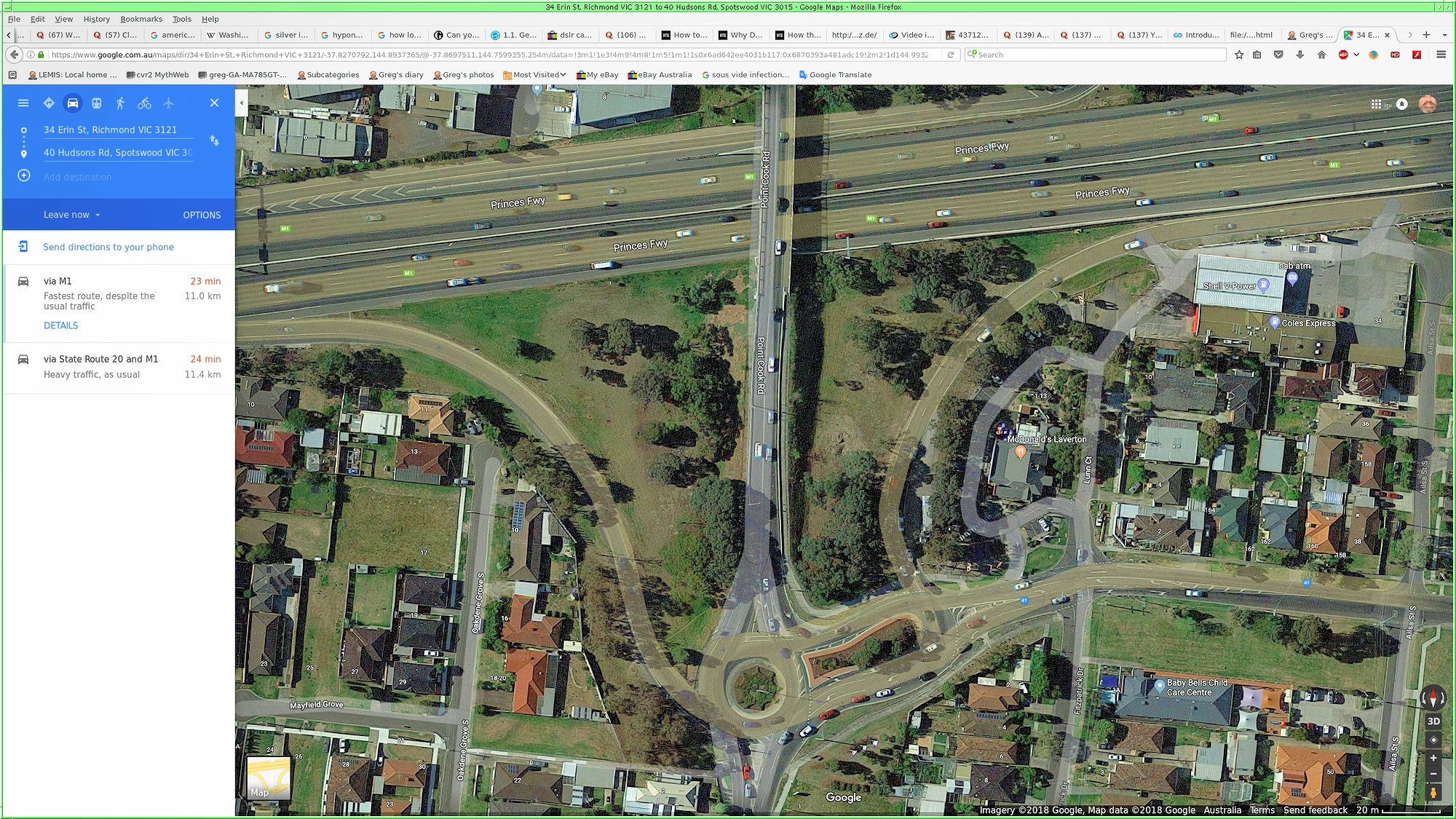The width and height of the screenshot is (1456, 819).
Task: Select transit travel mode
Action: (97, 103)
